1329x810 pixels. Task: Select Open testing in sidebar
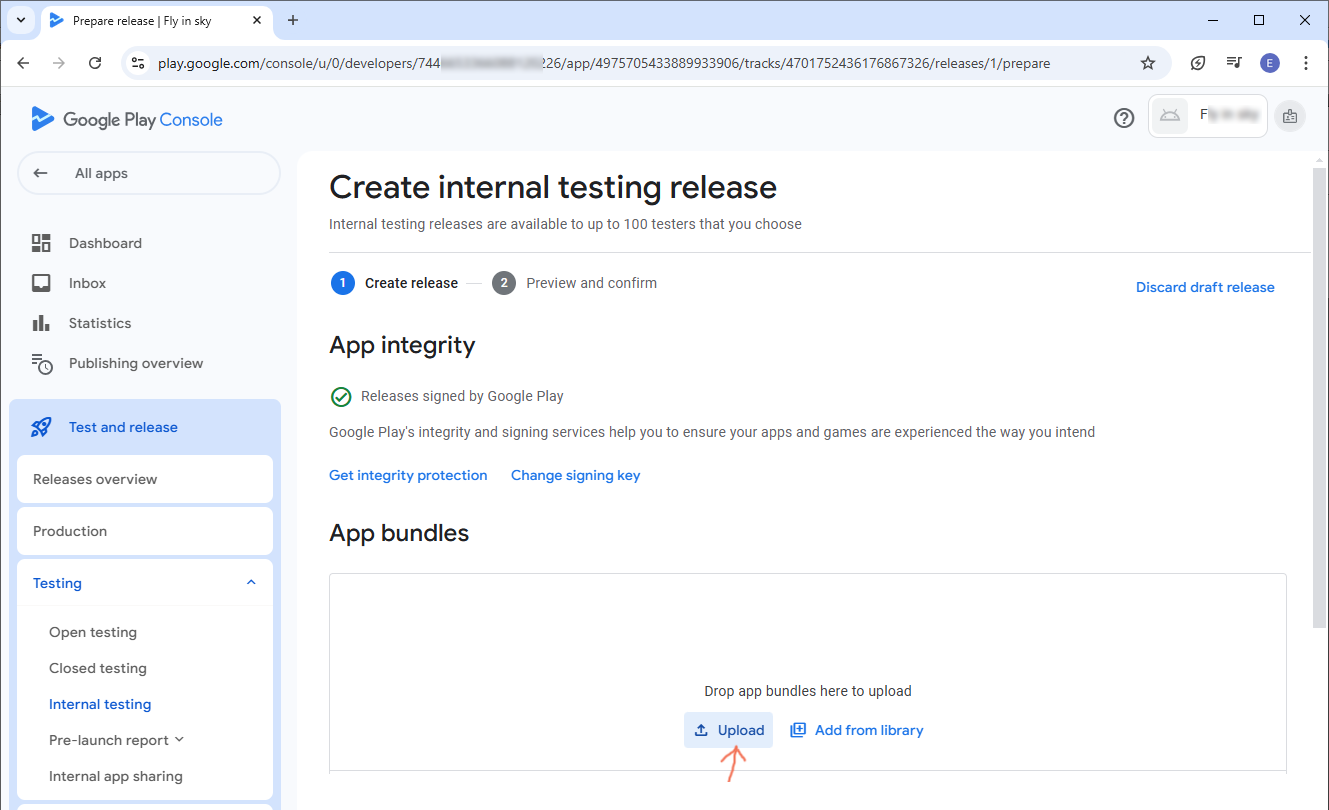click(x=93, y=632)
